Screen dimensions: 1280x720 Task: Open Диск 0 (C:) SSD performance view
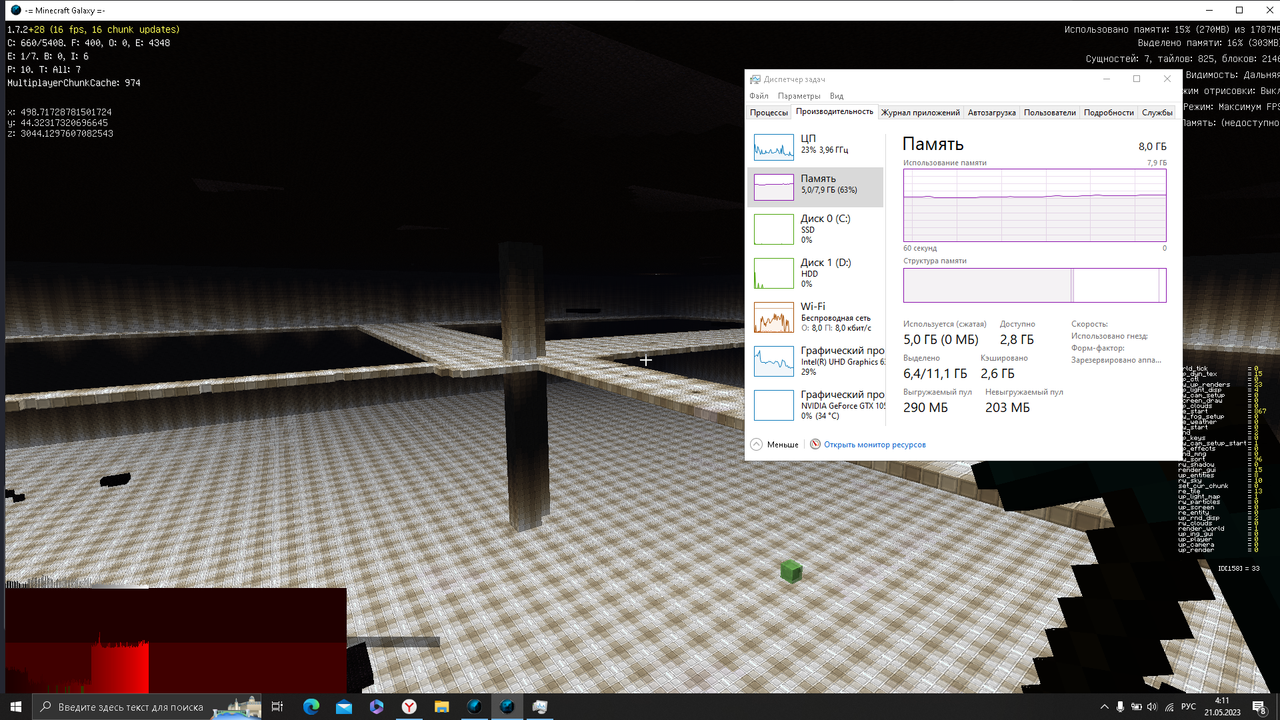click(x=815, y=229)
